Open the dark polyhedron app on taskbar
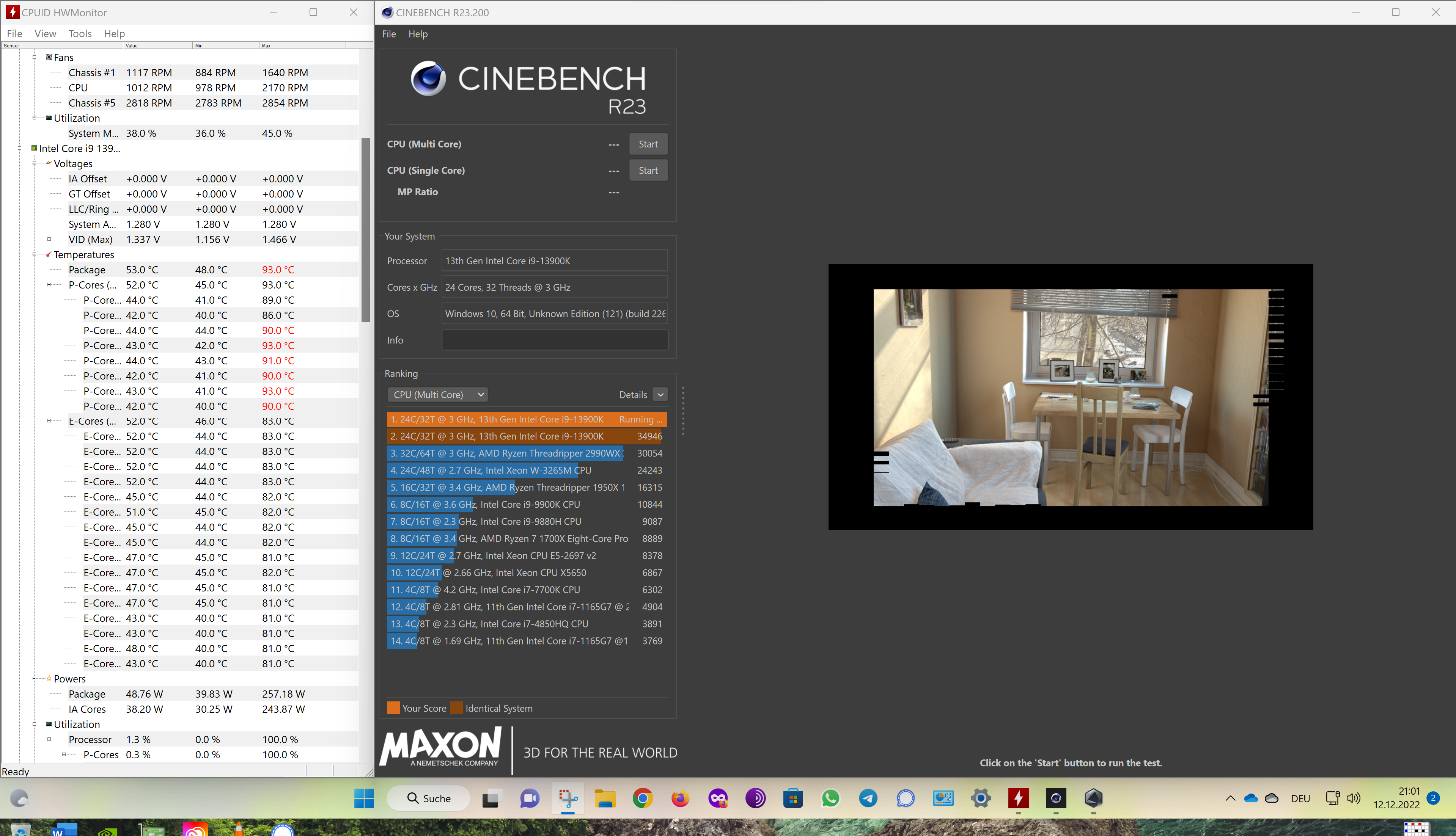This screenshot has height=836, width=1456. (1094, 798)
